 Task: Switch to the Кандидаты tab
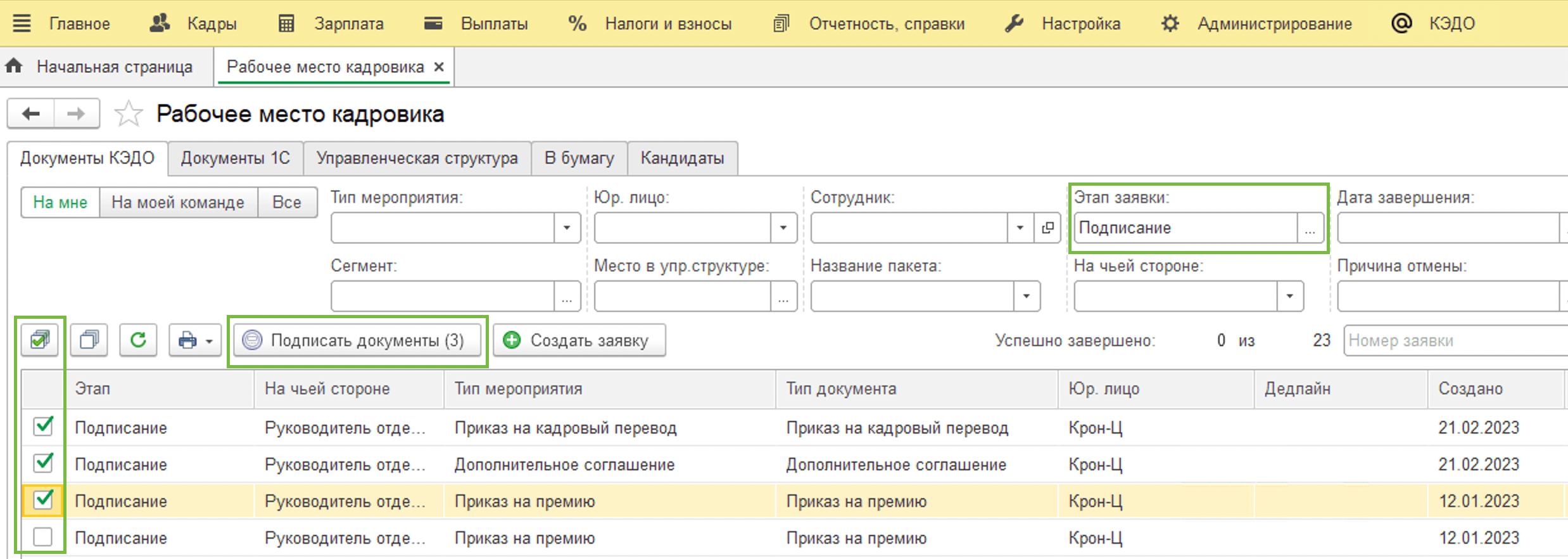pos(682,158)
